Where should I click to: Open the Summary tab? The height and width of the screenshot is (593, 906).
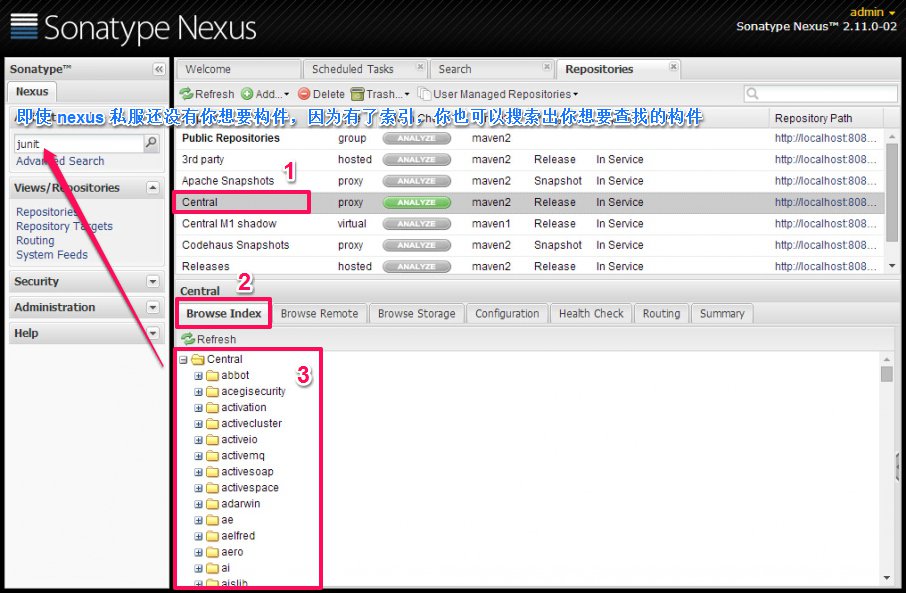tap(722, 313)
